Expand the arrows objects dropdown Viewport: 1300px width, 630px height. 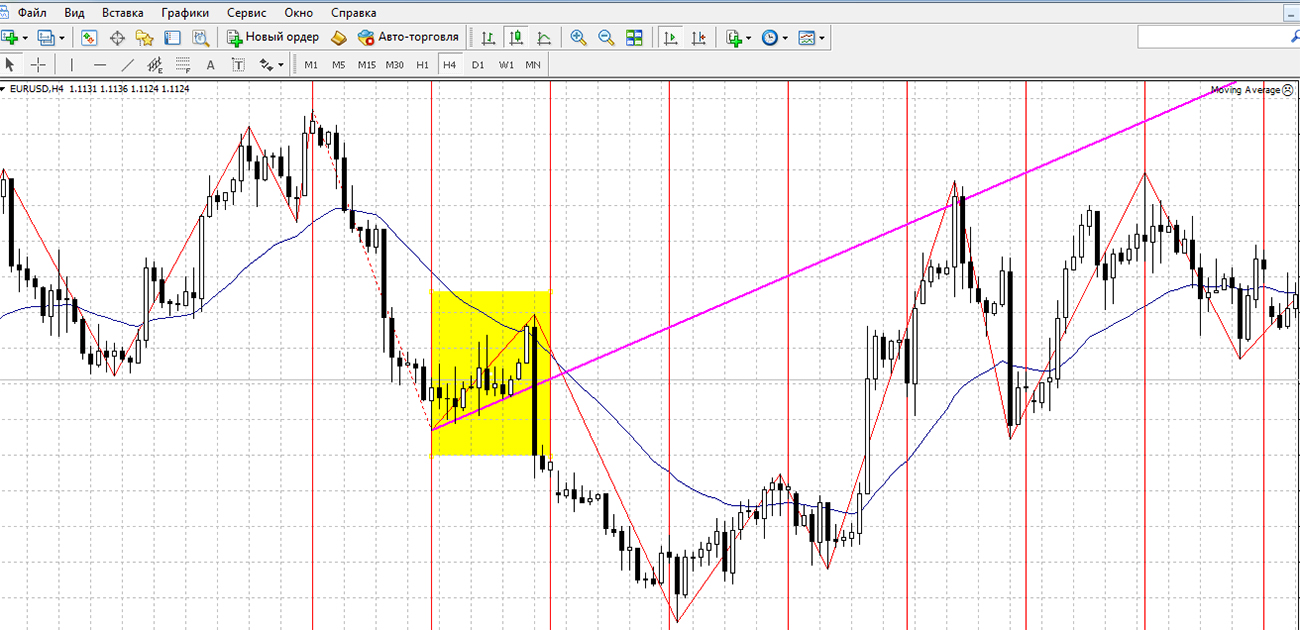click(281, 65)
